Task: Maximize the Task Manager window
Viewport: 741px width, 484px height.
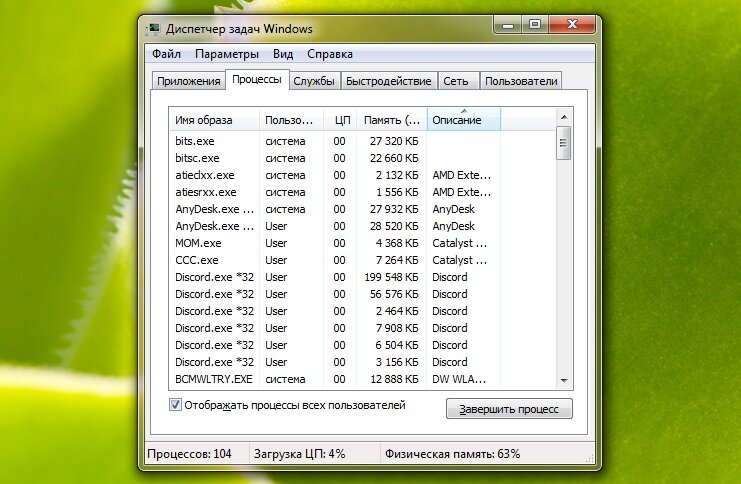Action: click(535, 25)
